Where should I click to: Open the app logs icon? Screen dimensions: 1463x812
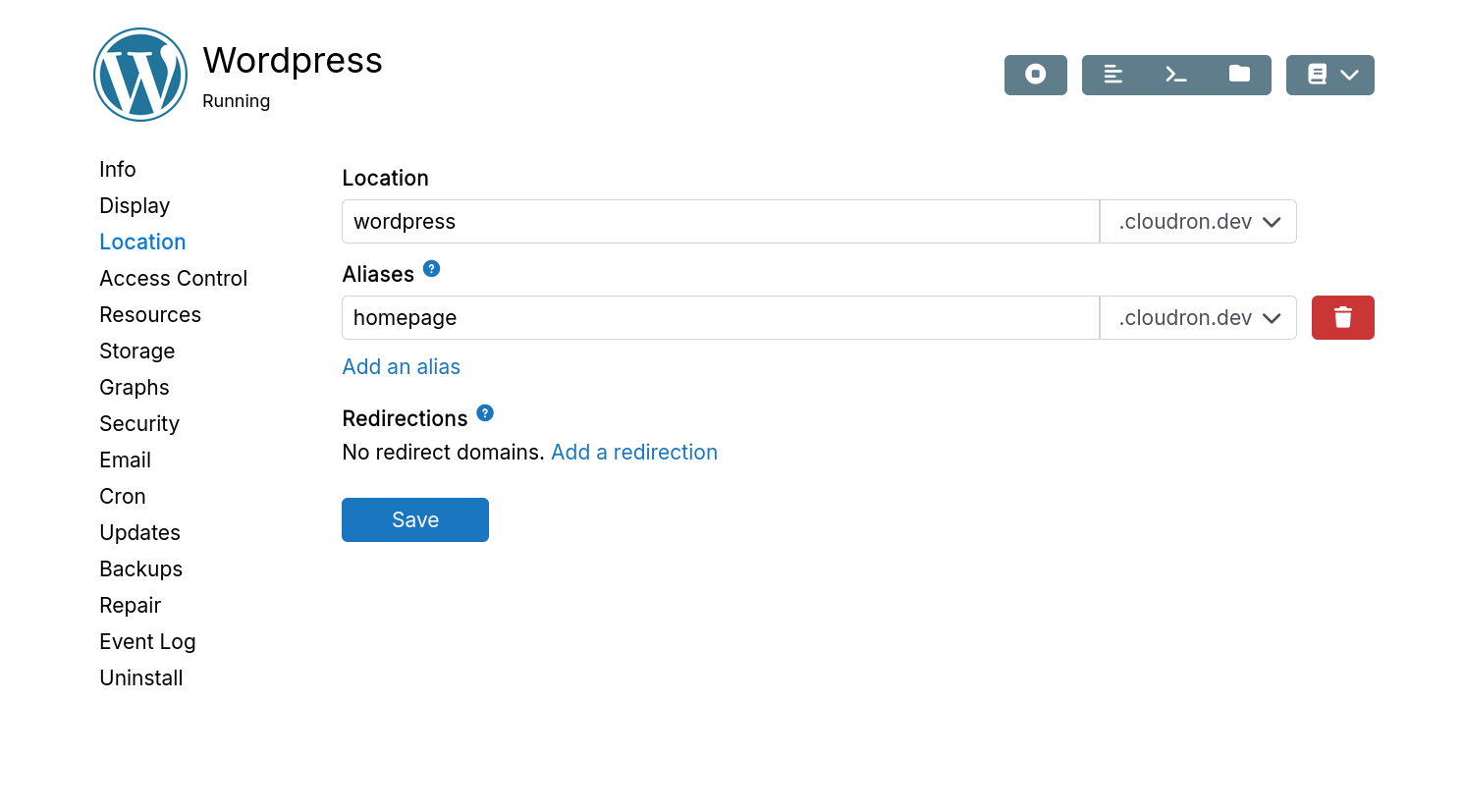pos(1113,75)
